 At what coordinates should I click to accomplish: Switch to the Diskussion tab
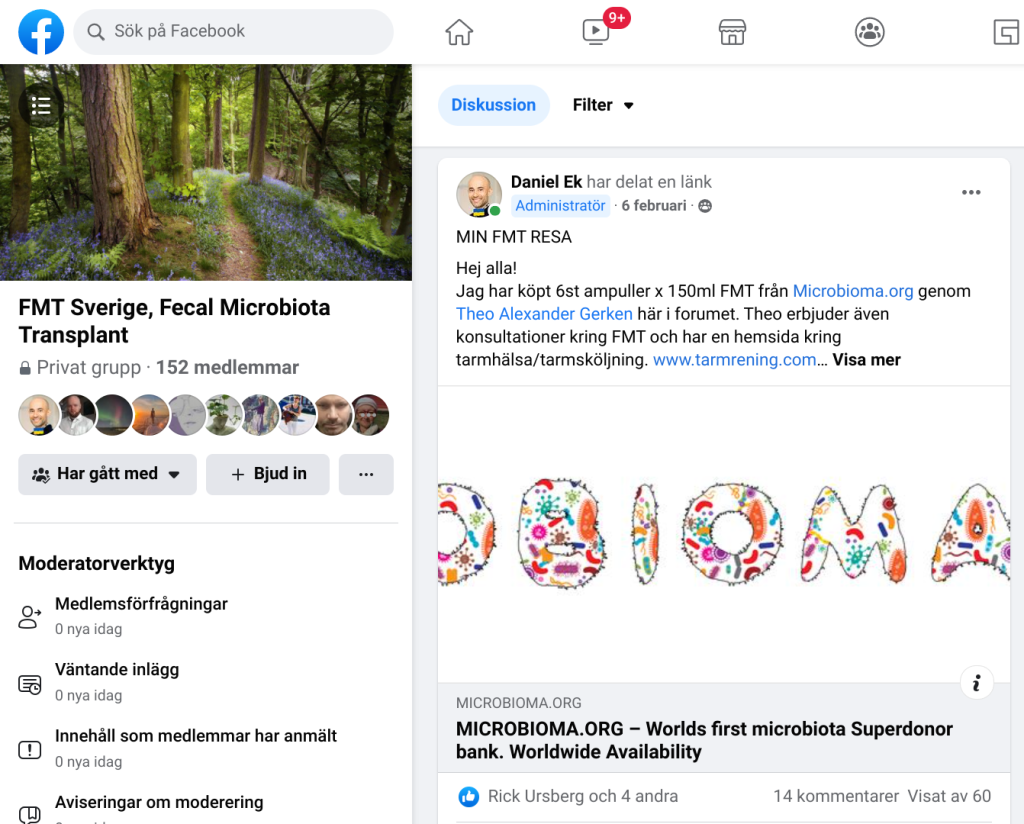(x=493, y=104)
